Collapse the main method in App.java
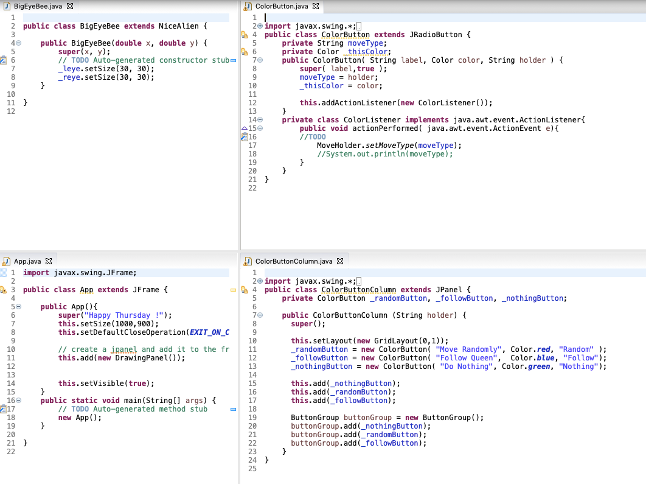The height and width of the screenshot is (484, 646). pyautogui.click(x=19, y=400)
